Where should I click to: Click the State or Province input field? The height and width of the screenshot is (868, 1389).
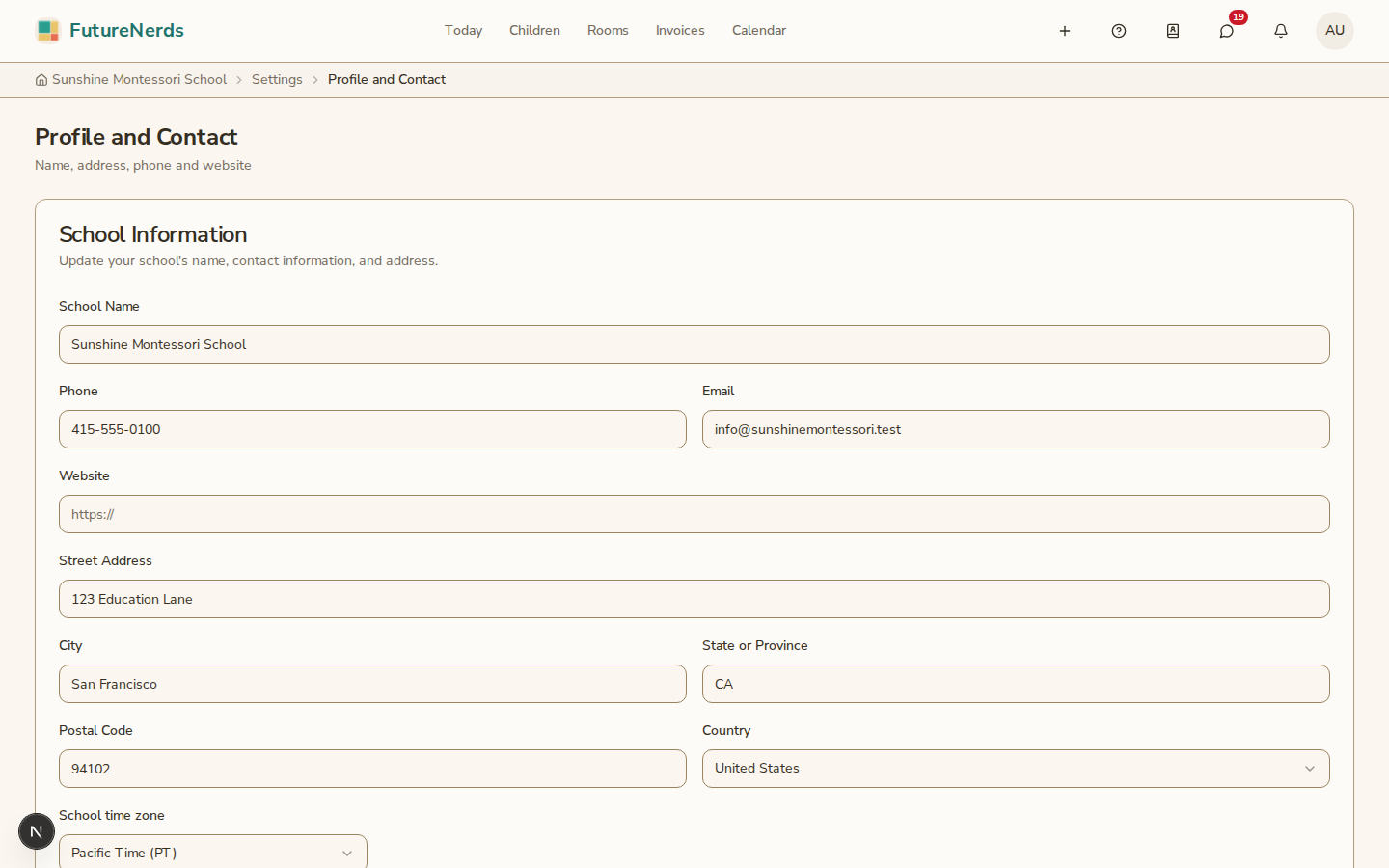coord(1016,684)
